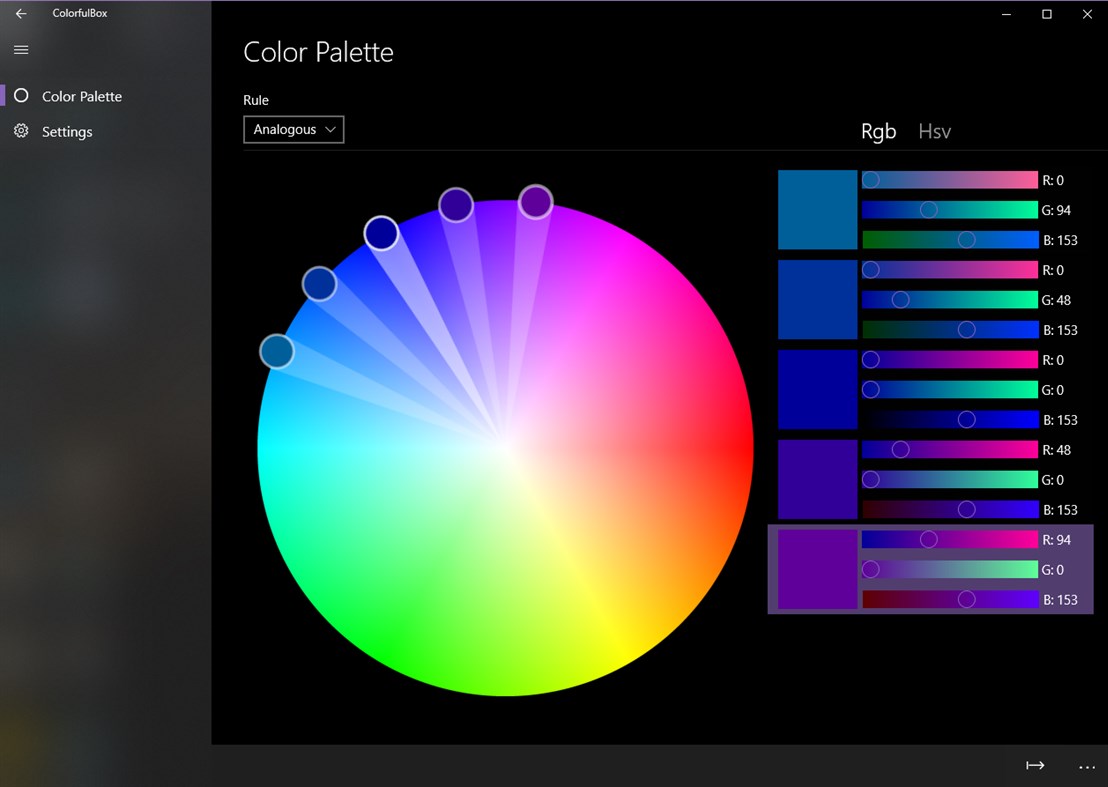Click the Color Palette circle icon
1108x787 pixels.
(21, 96)
